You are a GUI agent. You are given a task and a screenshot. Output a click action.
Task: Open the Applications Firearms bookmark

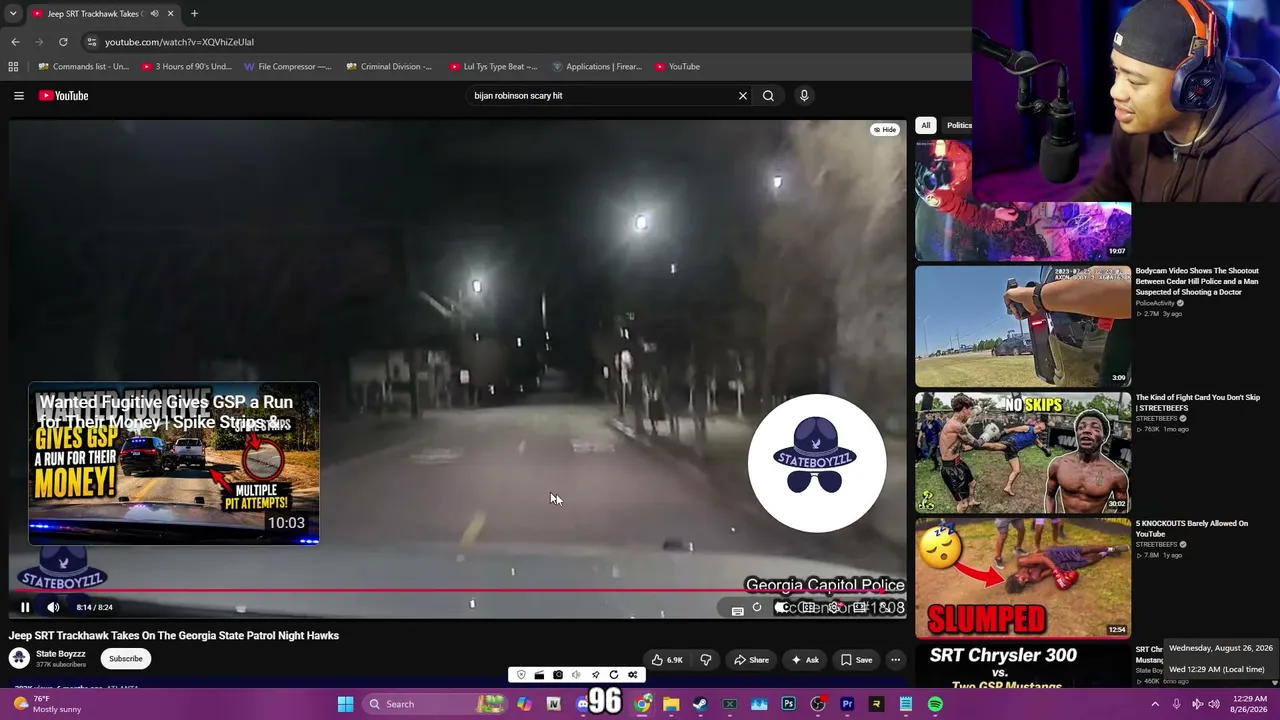coord(597,67)
